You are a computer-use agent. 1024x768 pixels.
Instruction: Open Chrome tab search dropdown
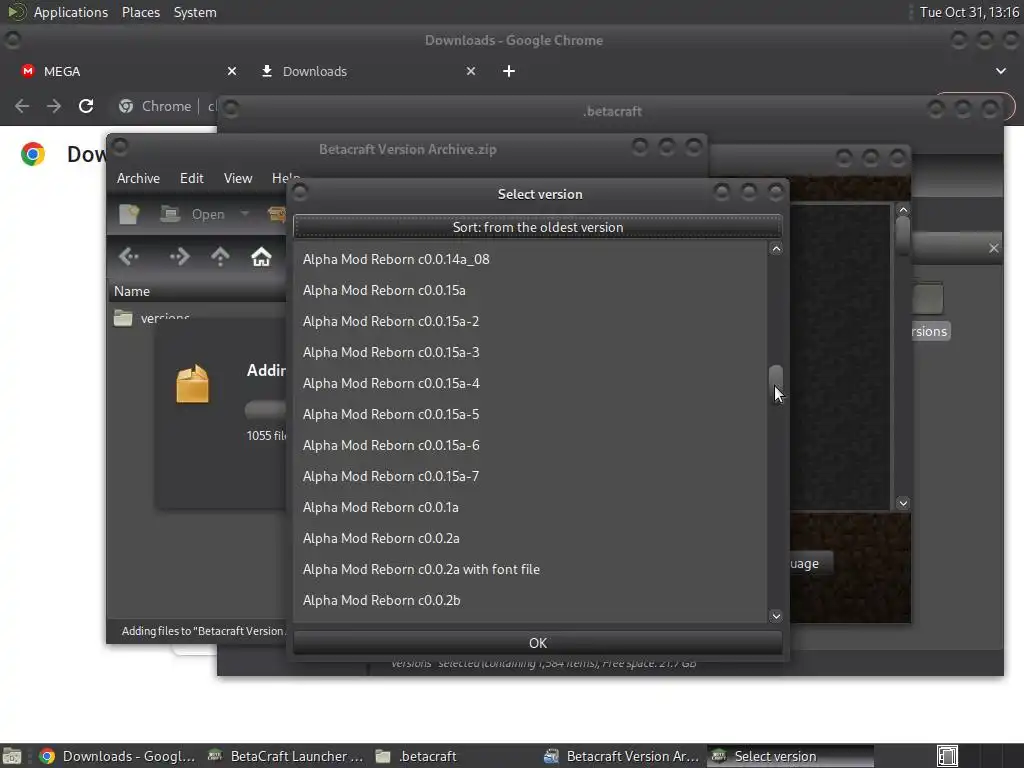(x=1000, y=71)
